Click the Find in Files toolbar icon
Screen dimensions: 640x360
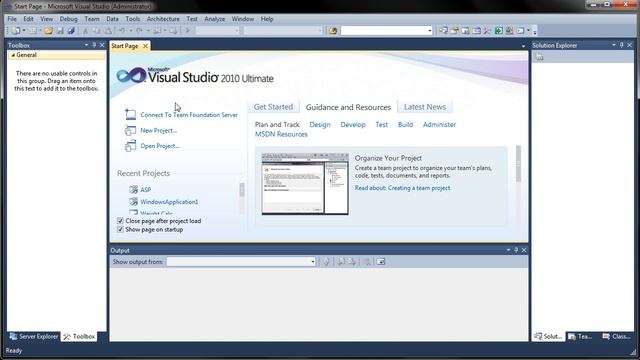pyautogui.click(x=333, y=31)
